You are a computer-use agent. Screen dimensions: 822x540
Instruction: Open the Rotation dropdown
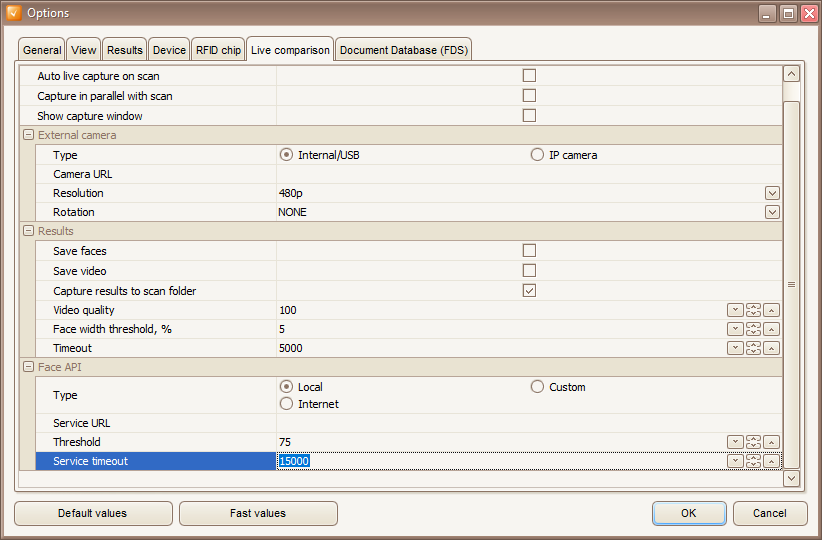(772, 212)
